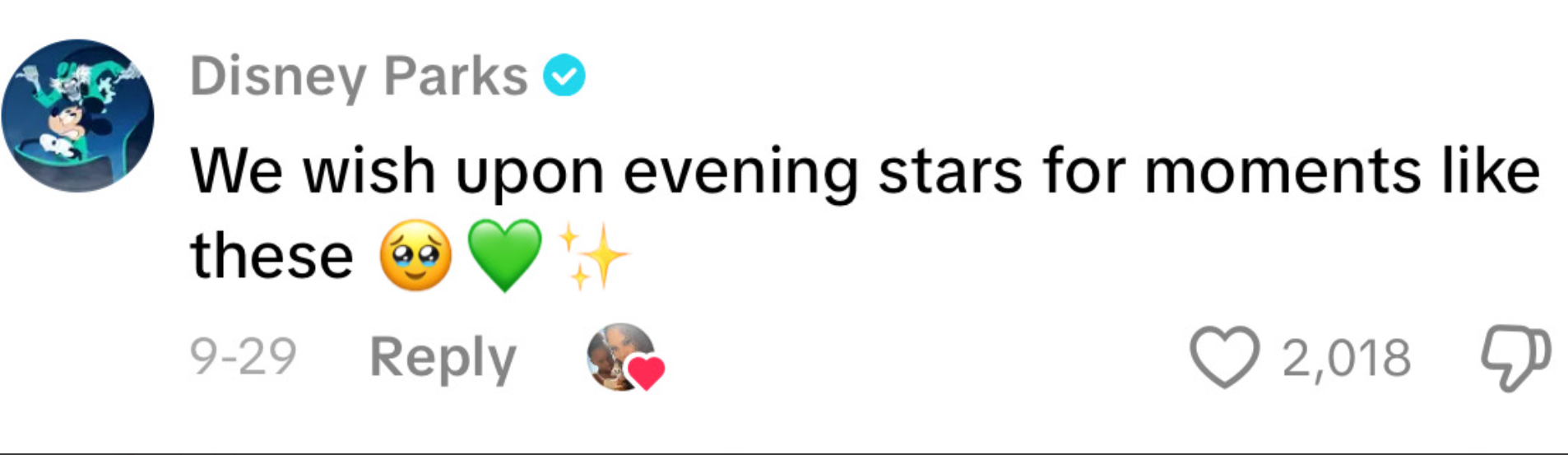Click the yellow sparkles emoji
Image resolution: width=1568 pixels, height=455 pixels.
pyautogui.click(x=594, y=257)
